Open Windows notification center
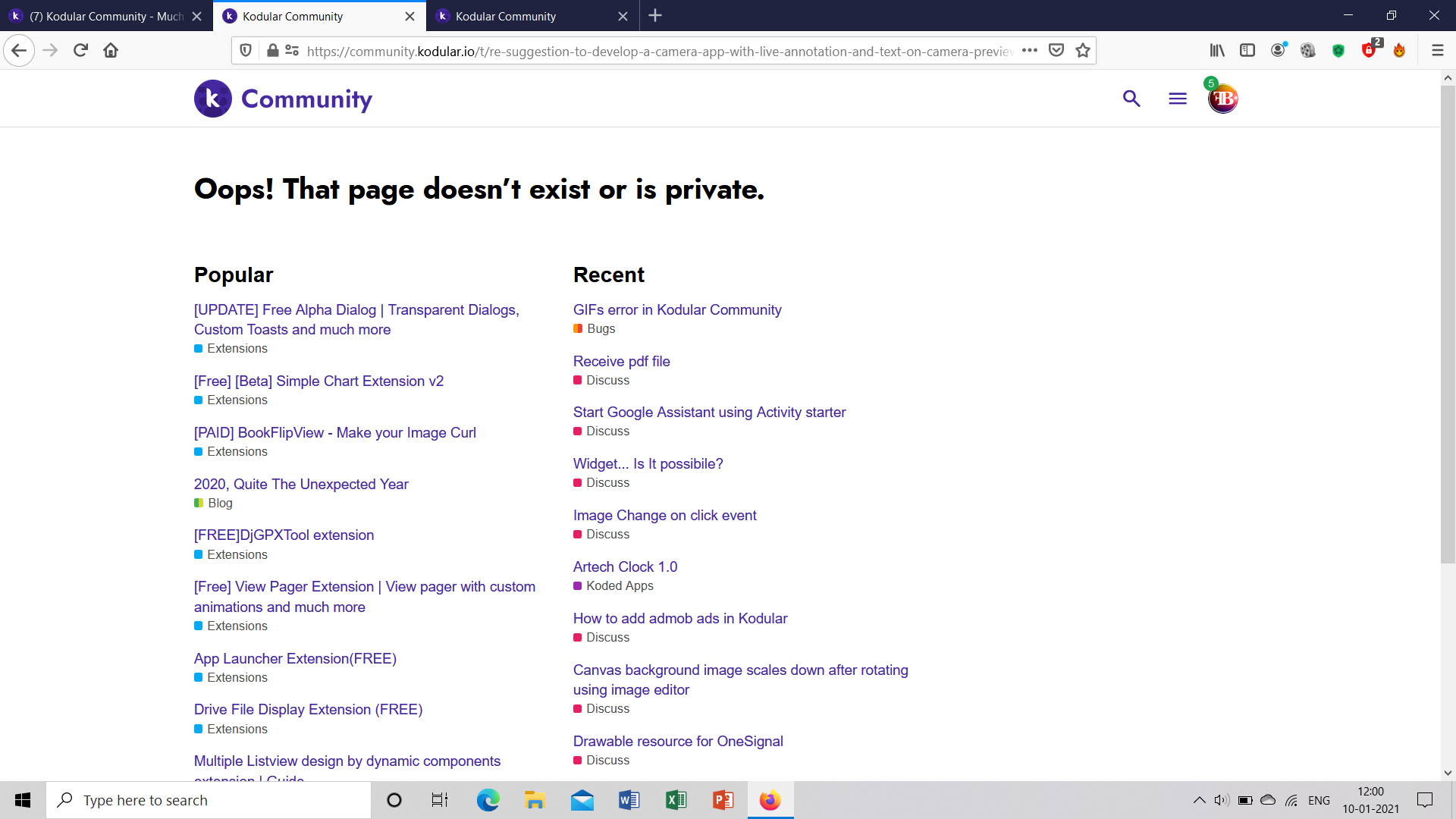 click(x=1425, y=800)
